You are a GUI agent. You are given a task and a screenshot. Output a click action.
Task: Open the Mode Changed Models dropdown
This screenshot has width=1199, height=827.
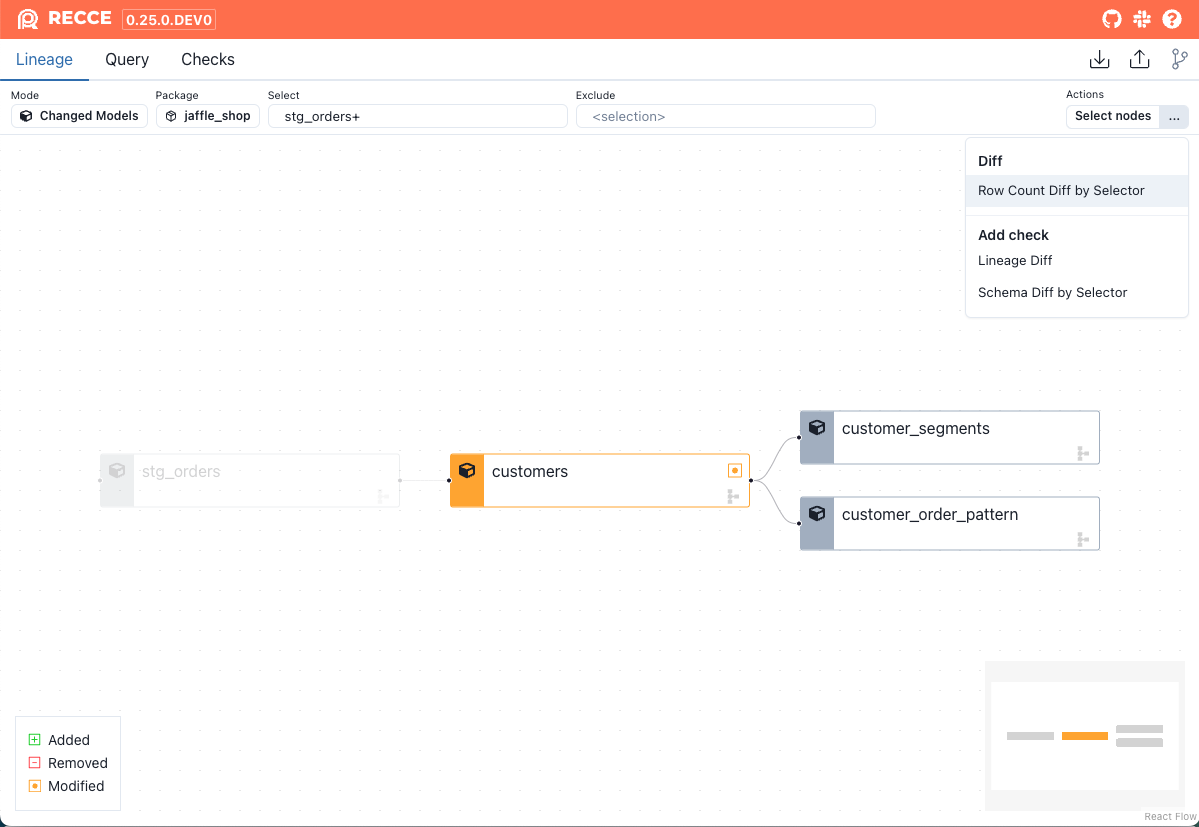click(80, 116)
